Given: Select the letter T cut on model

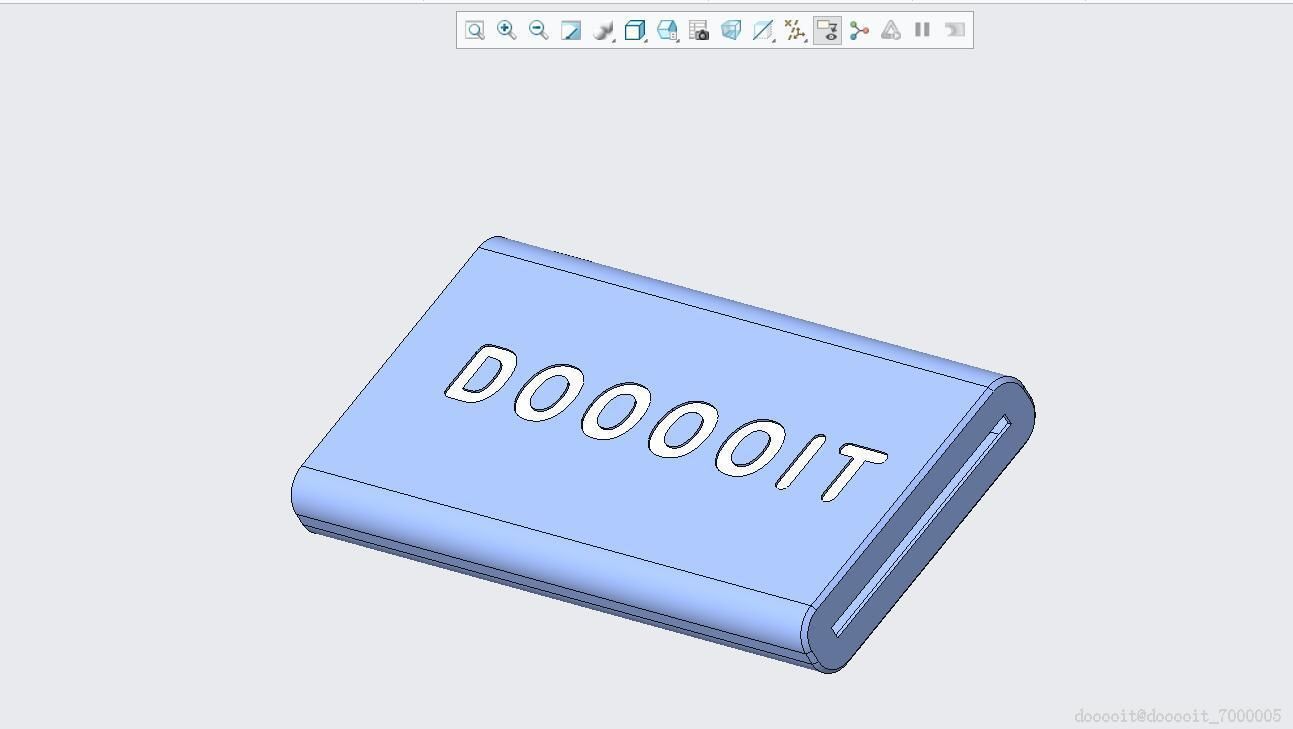Looking at the screenshot, I should click(x=853, y=472).
